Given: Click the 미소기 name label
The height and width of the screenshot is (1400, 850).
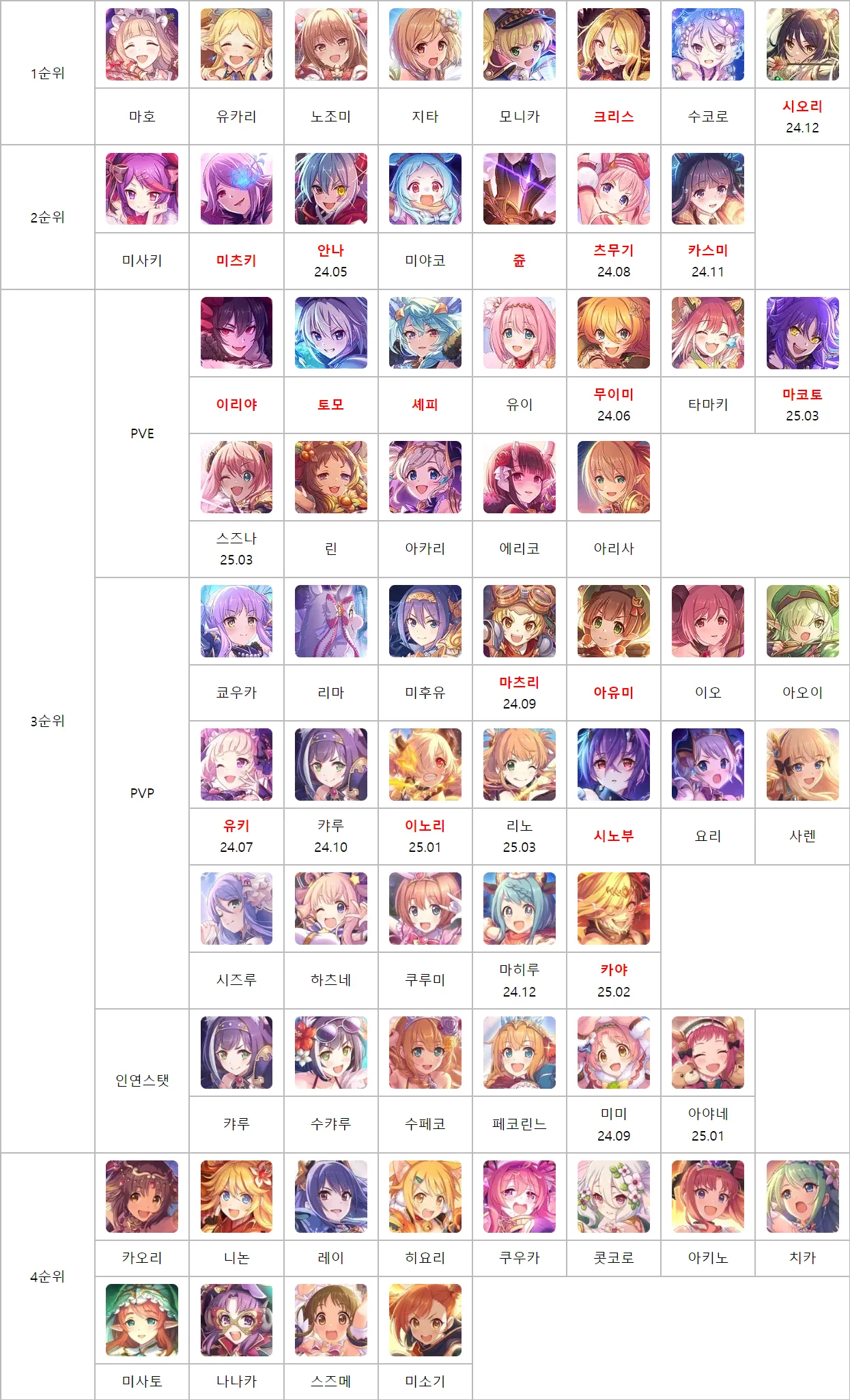Looking at the screenshot, I should pos(425,1382).
